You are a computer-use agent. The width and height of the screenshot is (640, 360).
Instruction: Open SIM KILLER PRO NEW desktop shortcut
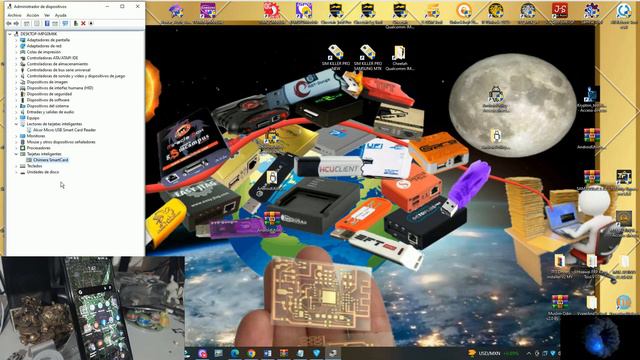(x=336, y=58)
